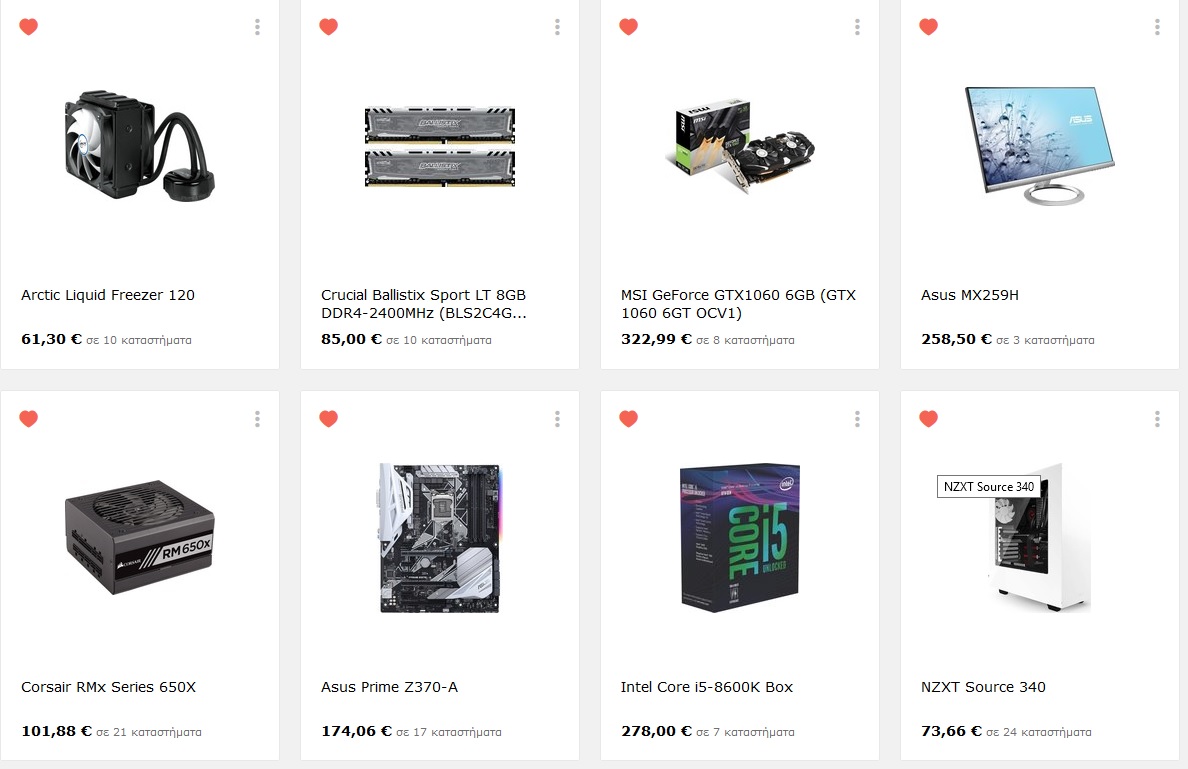Click heart icon on Corsair RMx 650X card
This screenshot has width=1188, height=769.
click(x=29, y=419)
